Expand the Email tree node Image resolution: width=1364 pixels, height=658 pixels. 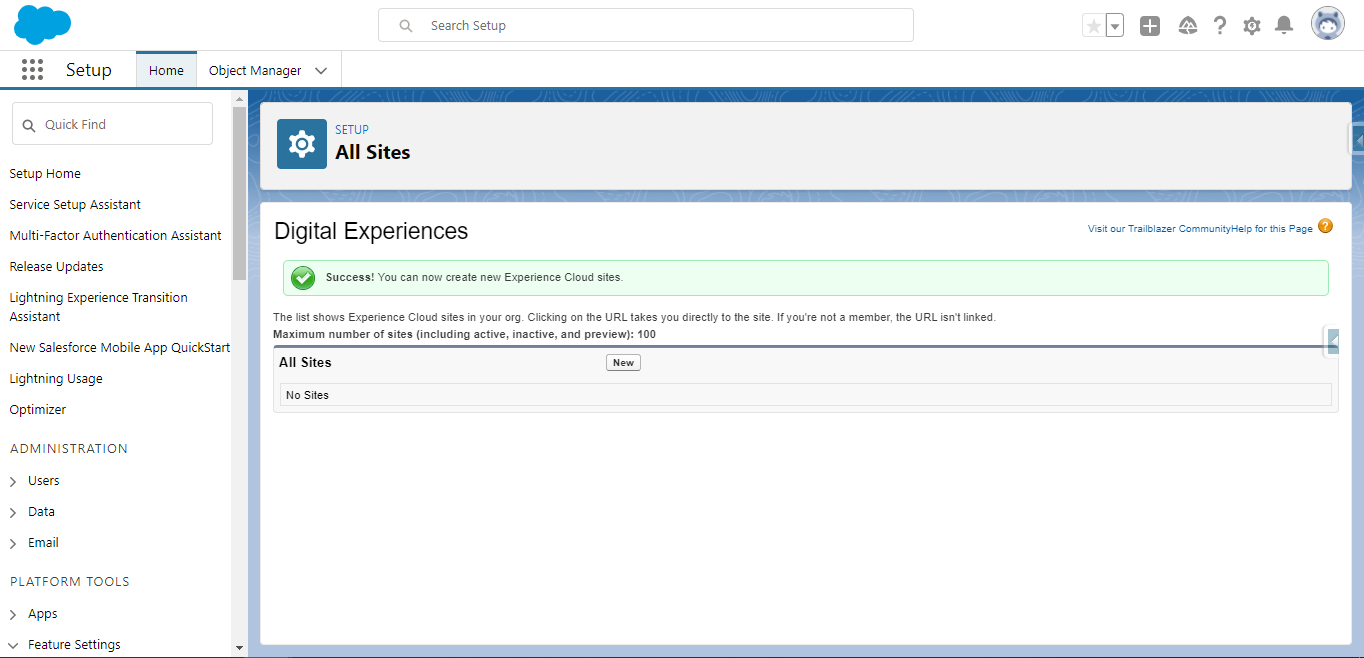tap(13, 543)
